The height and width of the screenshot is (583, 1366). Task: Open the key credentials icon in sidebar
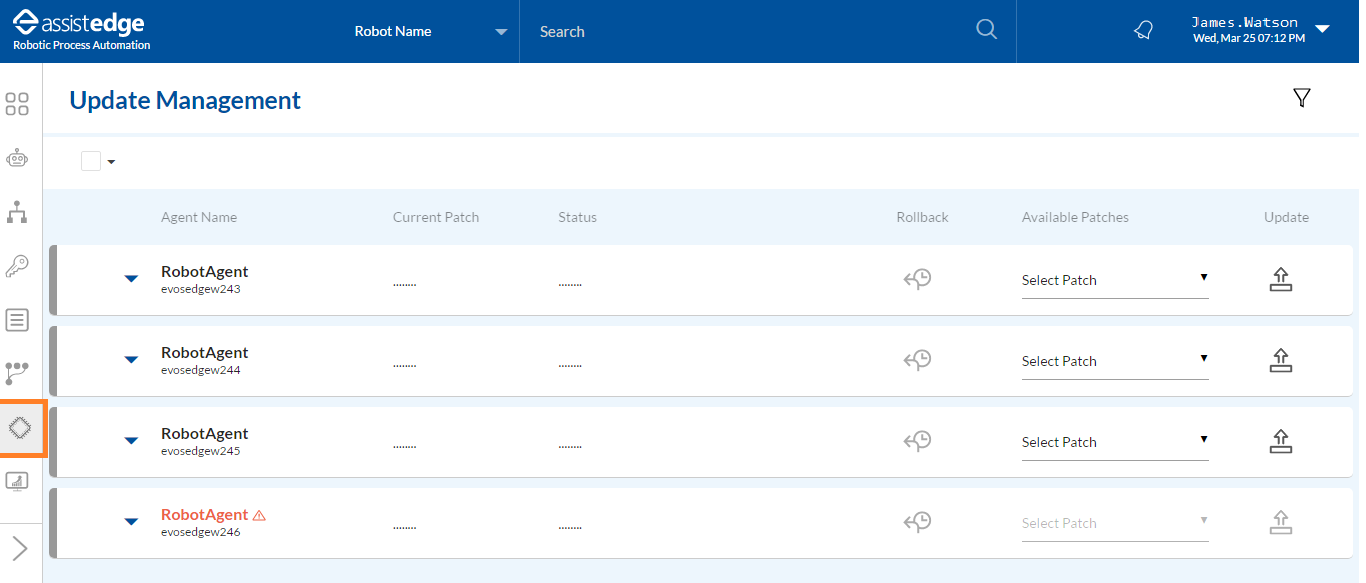click(17, 266)
